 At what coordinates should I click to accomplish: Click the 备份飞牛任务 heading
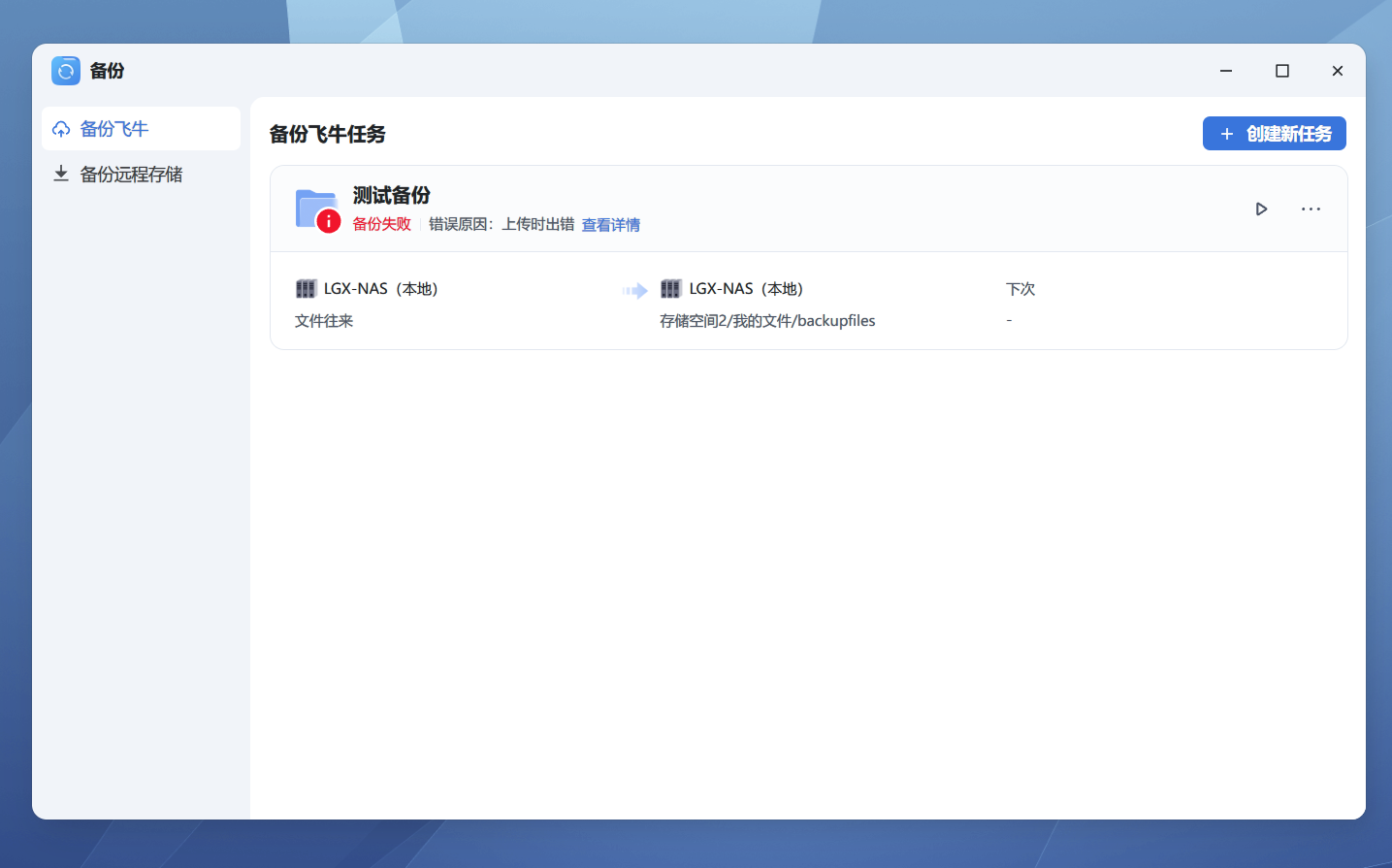pyautogui.click(x=328, y=134)
